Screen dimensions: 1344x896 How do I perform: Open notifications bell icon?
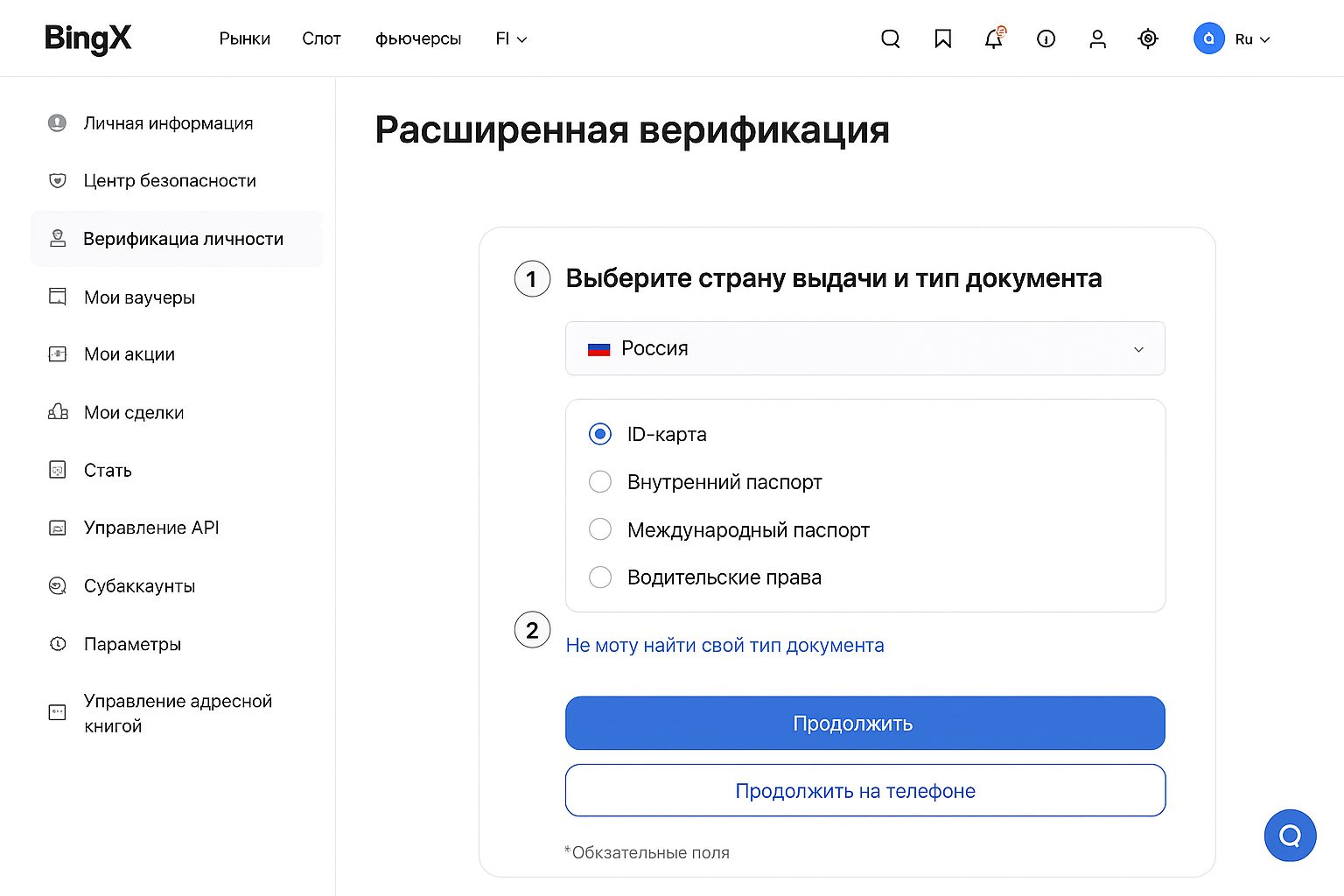click(994, 38)
